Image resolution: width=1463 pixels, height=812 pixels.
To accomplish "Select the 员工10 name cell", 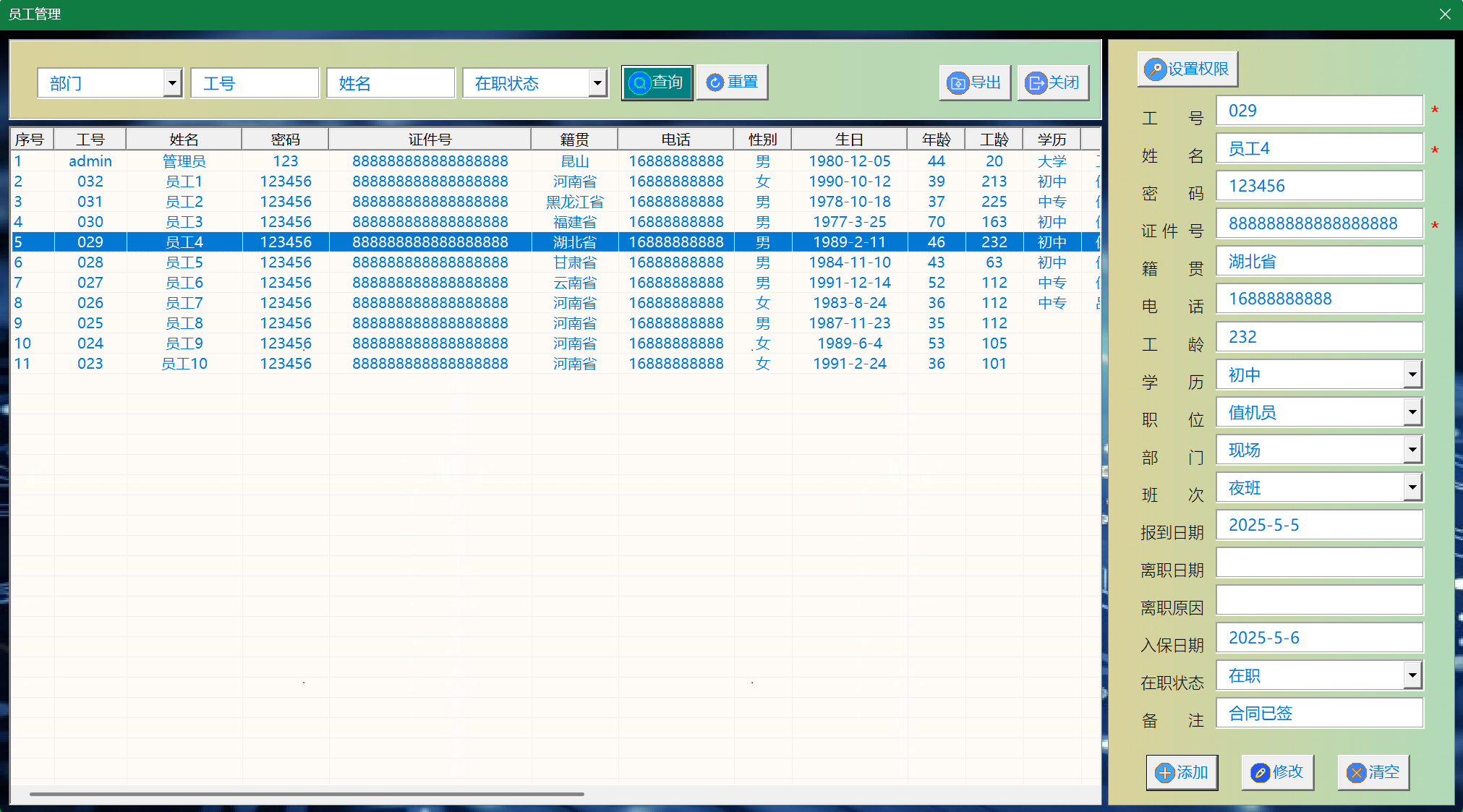I will [184, 364].
